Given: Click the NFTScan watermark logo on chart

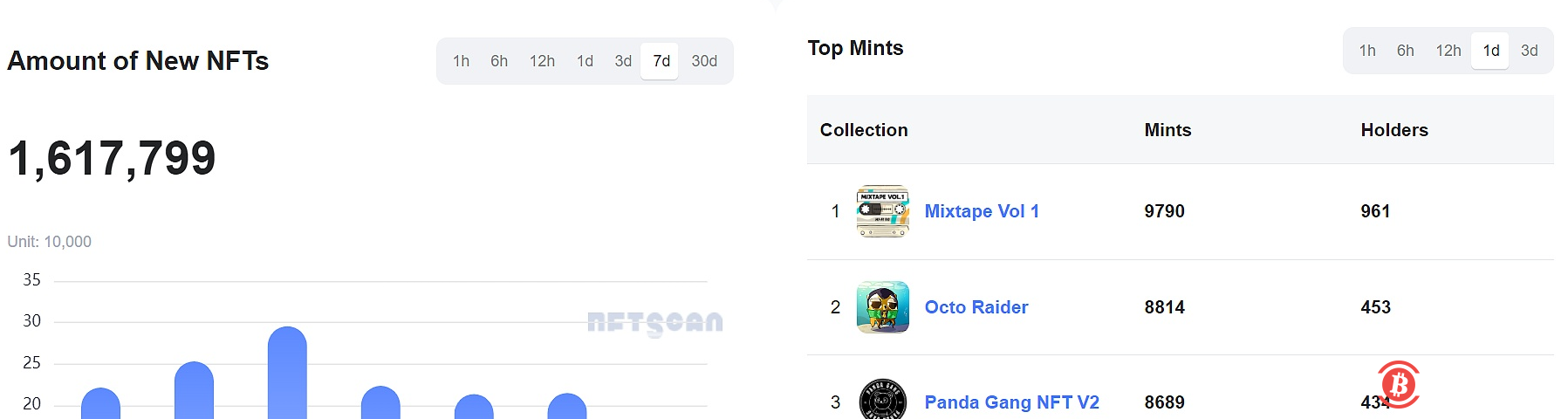Looking at the screenshot, I should pos(654,323).
